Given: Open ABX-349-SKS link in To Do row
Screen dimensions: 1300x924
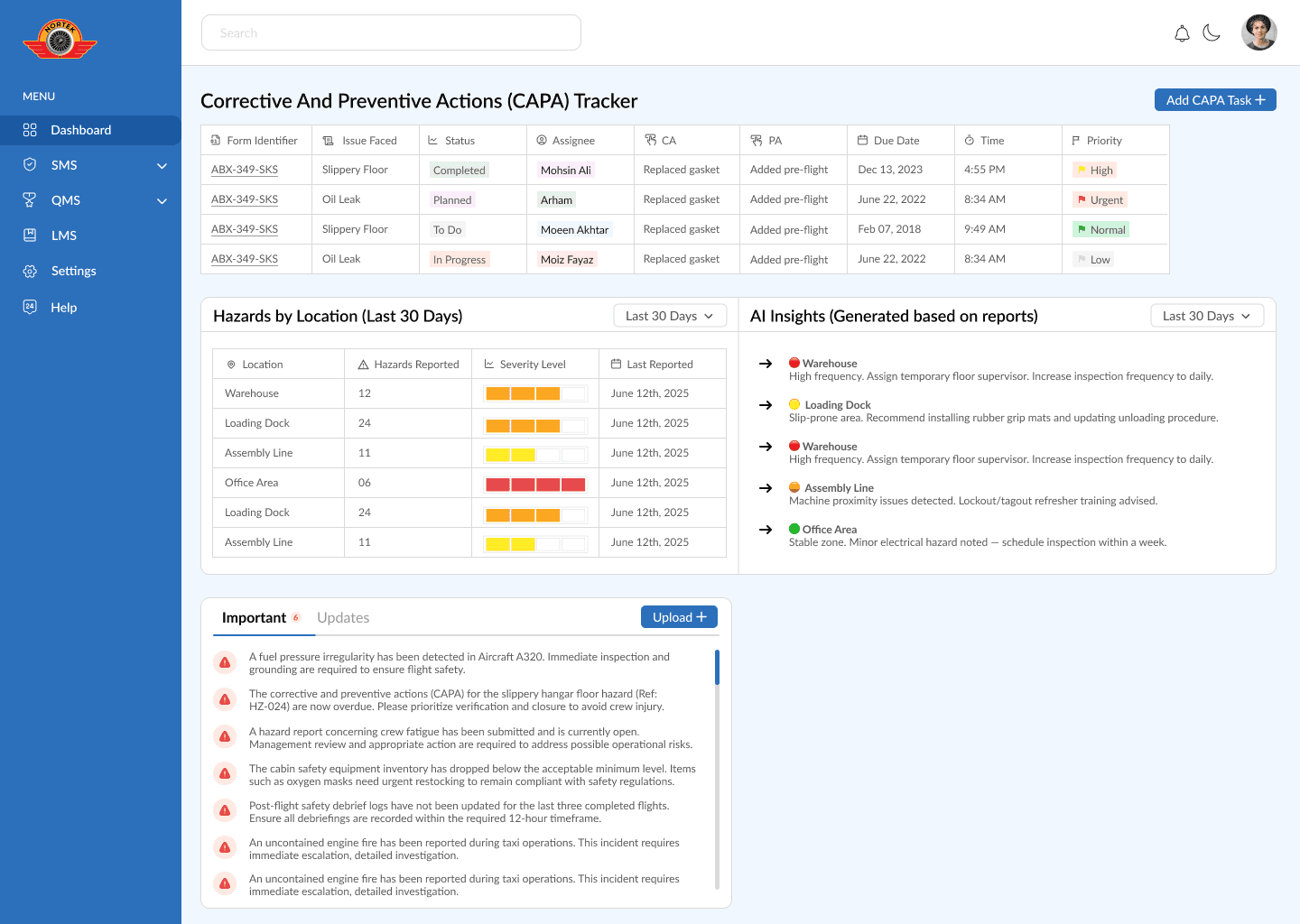Looking at the screenshot, I should [245, 229].
